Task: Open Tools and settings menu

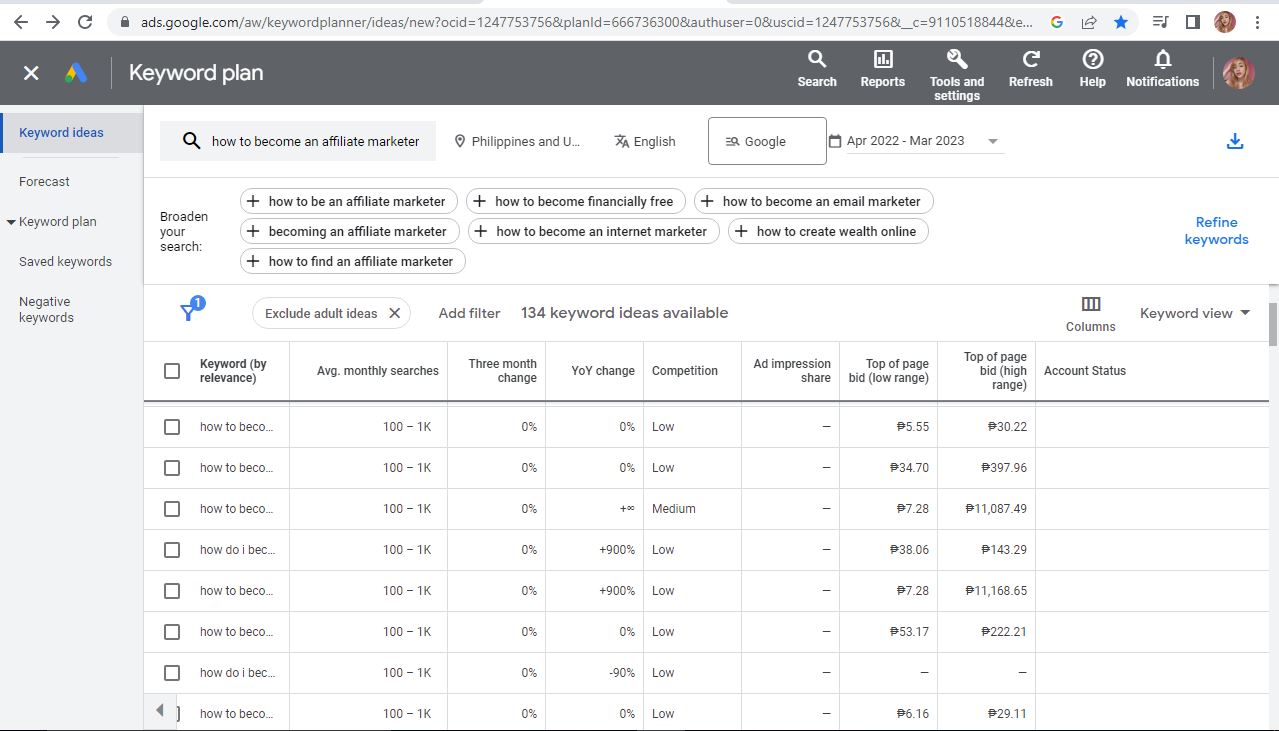Action: pyautogui.click(x=956, y=61)
